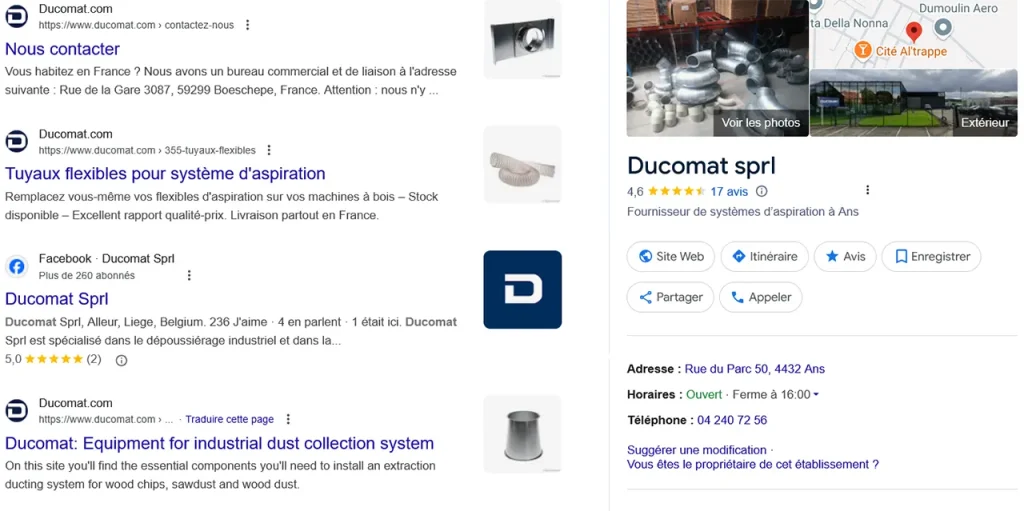This screenshot has height=511, width=1024.
Task: Click the red map pin on the map
Action: pos(914,31)
